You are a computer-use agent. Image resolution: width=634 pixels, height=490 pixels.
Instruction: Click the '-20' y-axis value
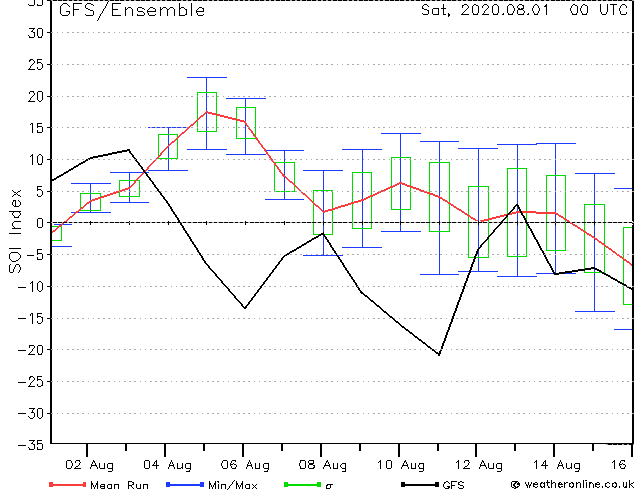click(x=30, y=350)
